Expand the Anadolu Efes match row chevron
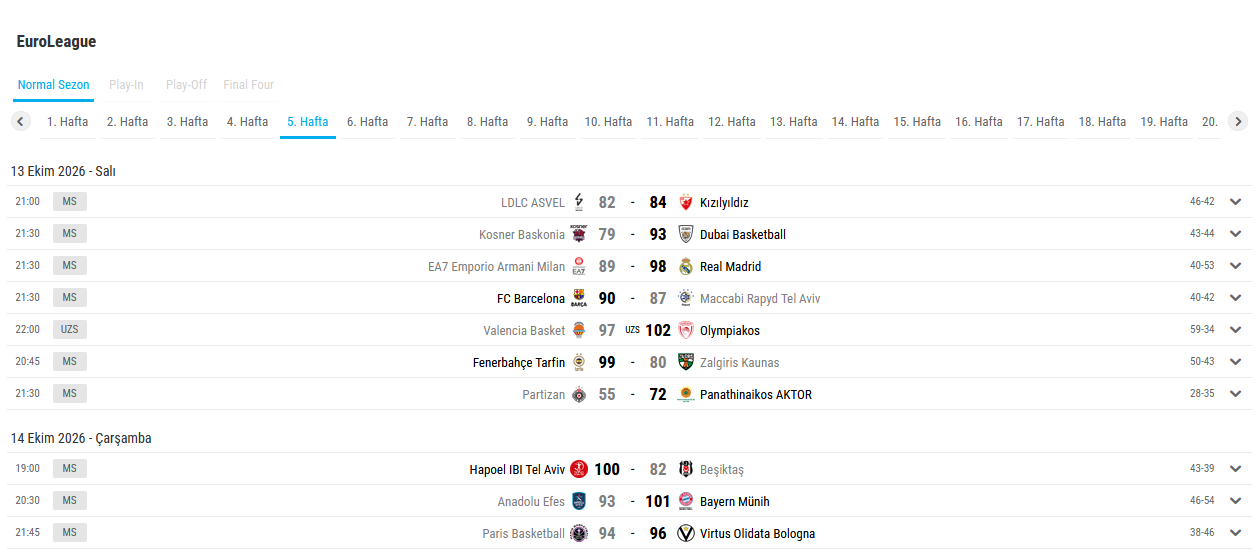This screenshot has height=555, width=1259. coord(1236,501)
